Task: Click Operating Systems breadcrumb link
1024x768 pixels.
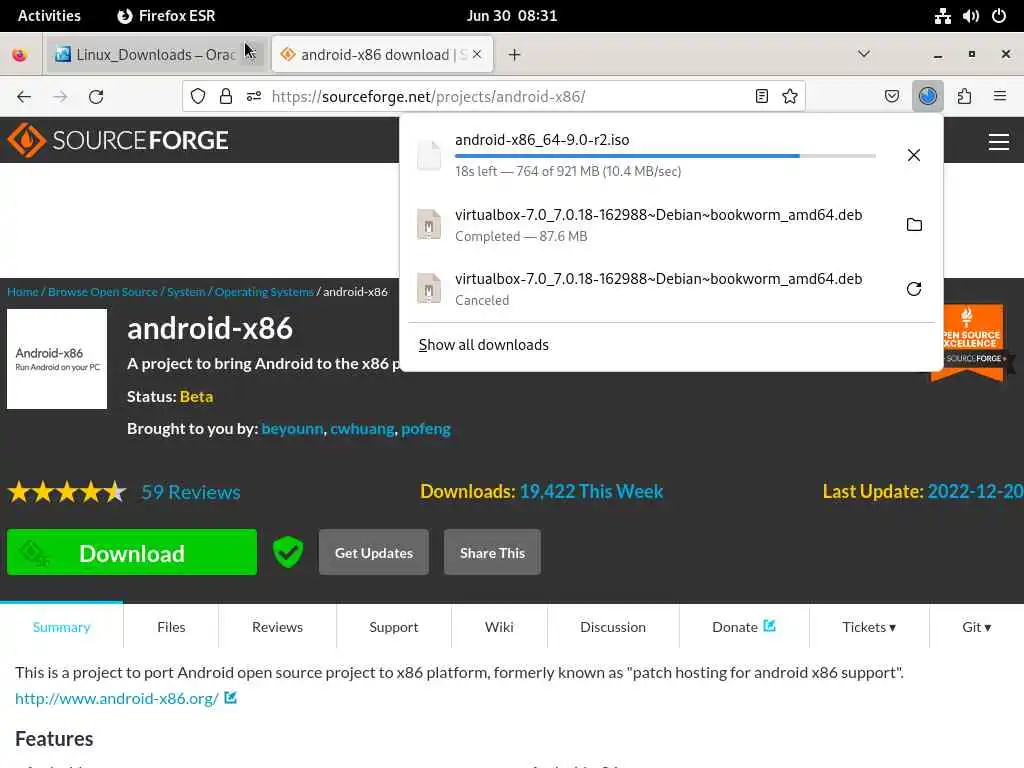Action: 264,292
